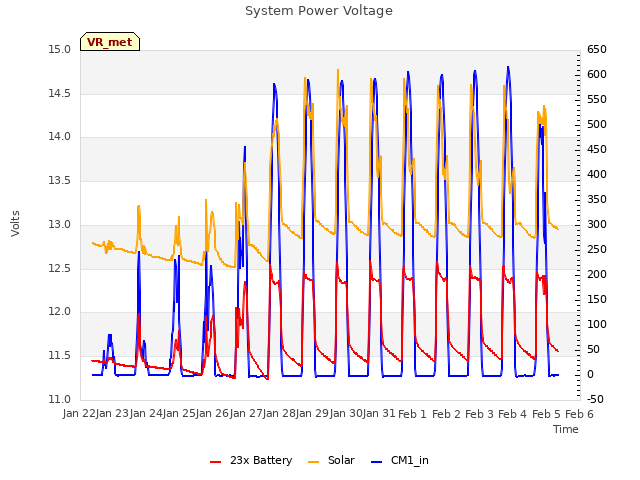Image resolution: width=640 pixels, height=480 pixels.
Task: Click the System Power Voltage chart title
Action: point(319,11)
